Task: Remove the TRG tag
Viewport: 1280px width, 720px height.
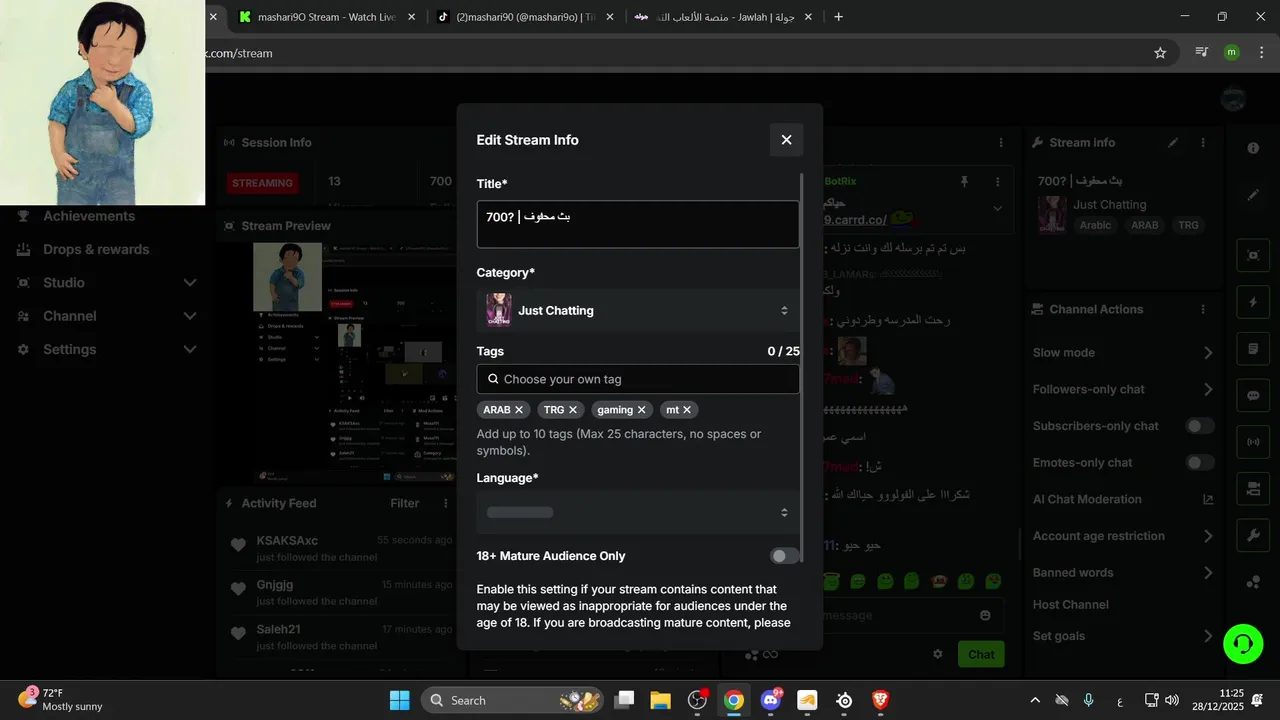Action: tap(573, 410)
